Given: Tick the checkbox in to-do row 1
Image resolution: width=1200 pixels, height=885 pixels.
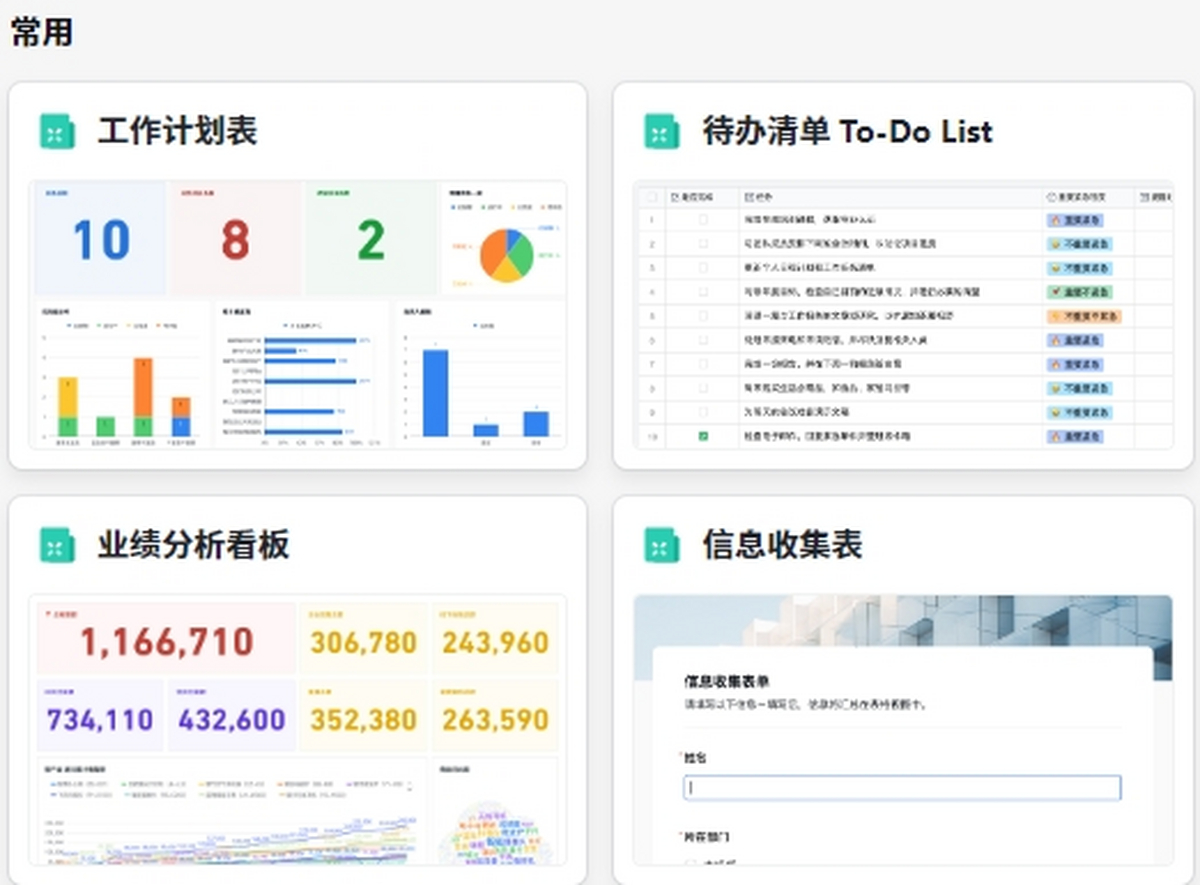Looking at the screenshot, I should point(703,219).
